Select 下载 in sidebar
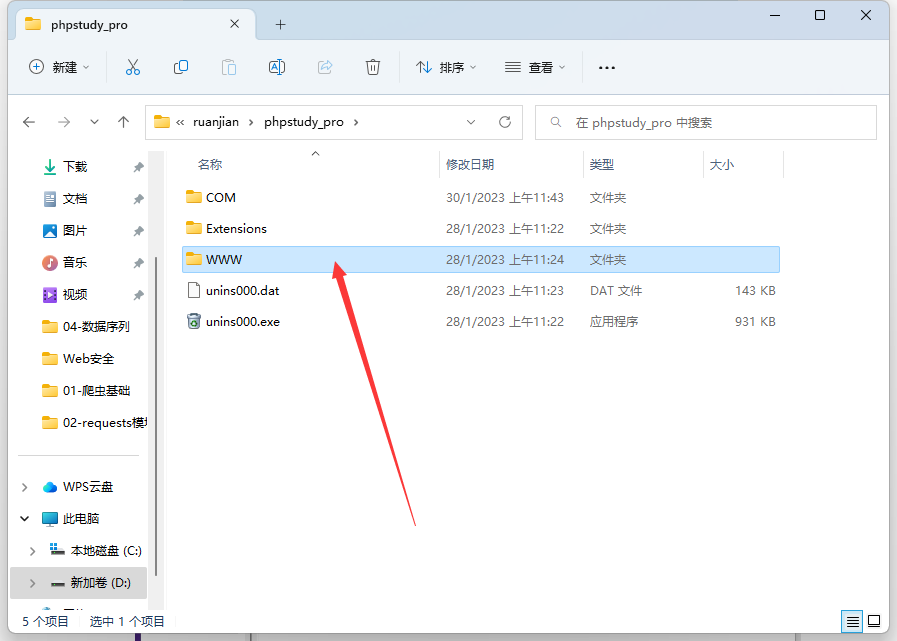The height and width of the screenshot is (641, 897). point(75,167)
